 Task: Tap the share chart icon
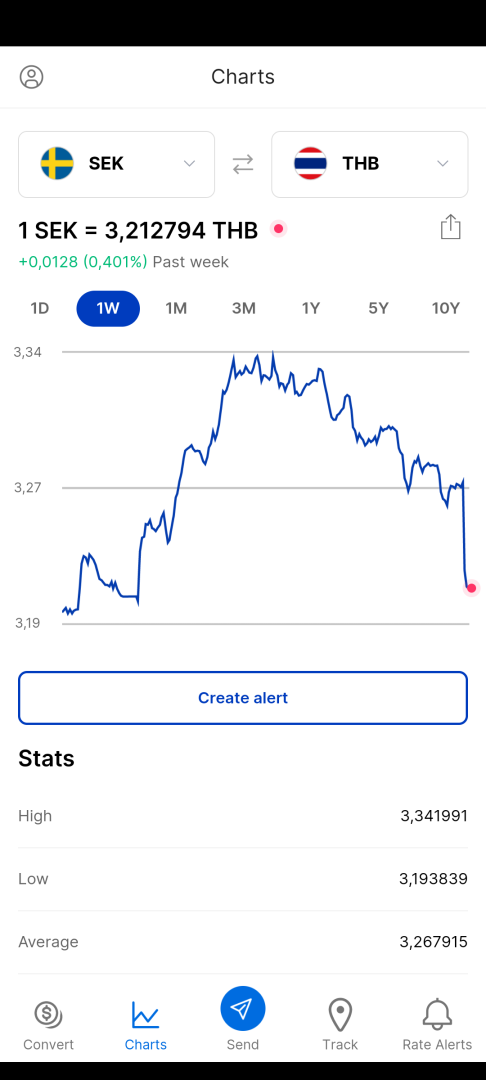tap(450, 227)
